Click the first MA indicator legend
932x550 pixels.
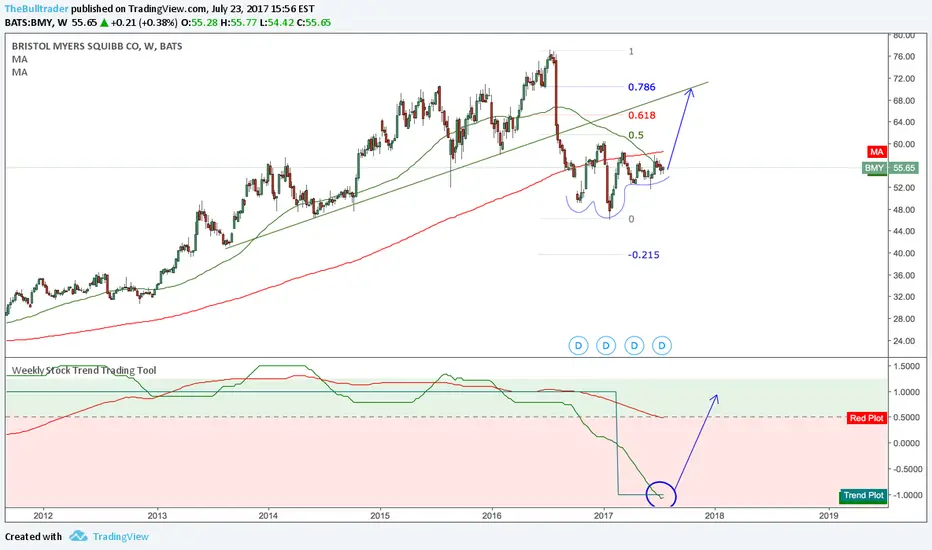(x=20, y=59)
